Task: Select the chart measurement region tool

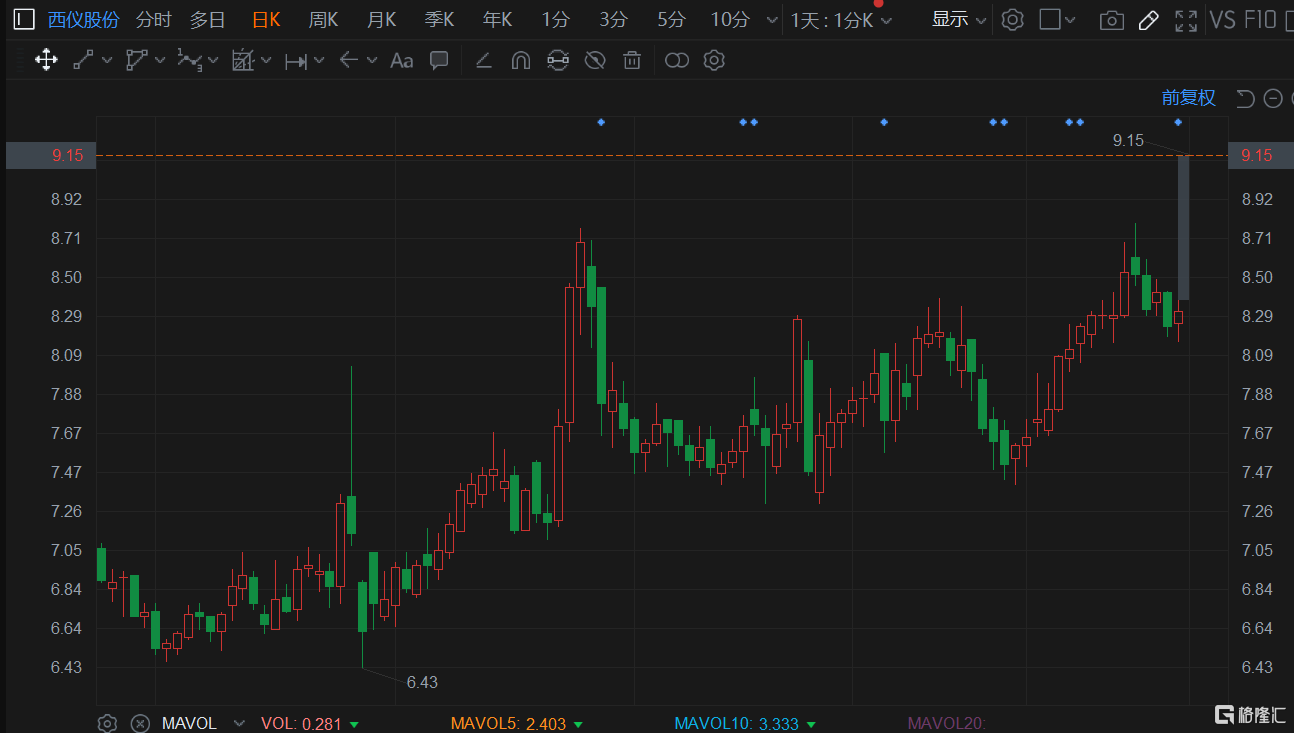Action: click(243, 60)
